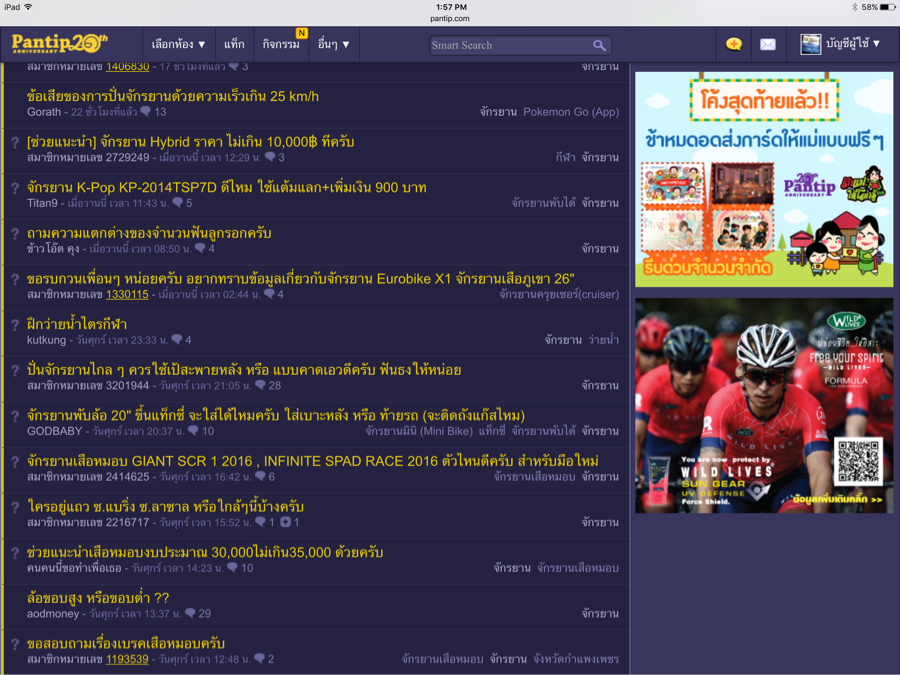Click the จักรยานครุยเซอร์(cruiser) tag
900x675 pixels.
(559, 294)
